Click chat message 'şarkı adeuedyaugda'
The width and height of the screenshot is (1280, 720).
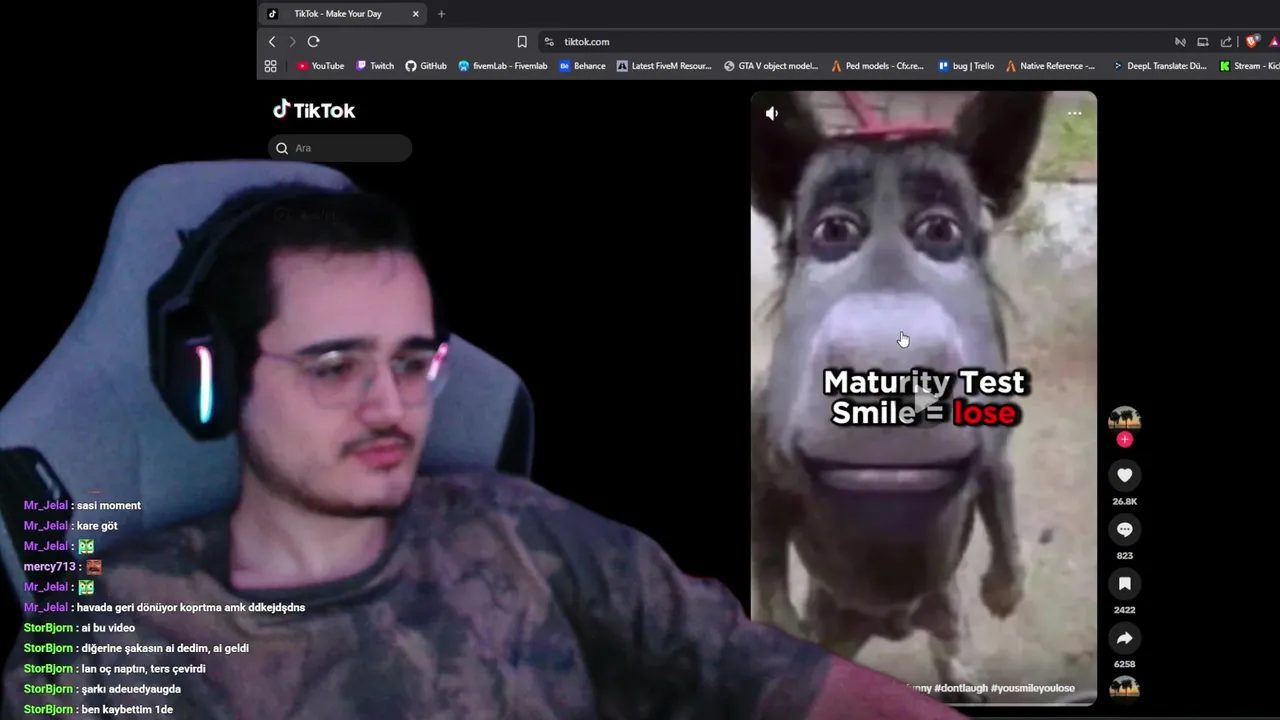point(129,689)
